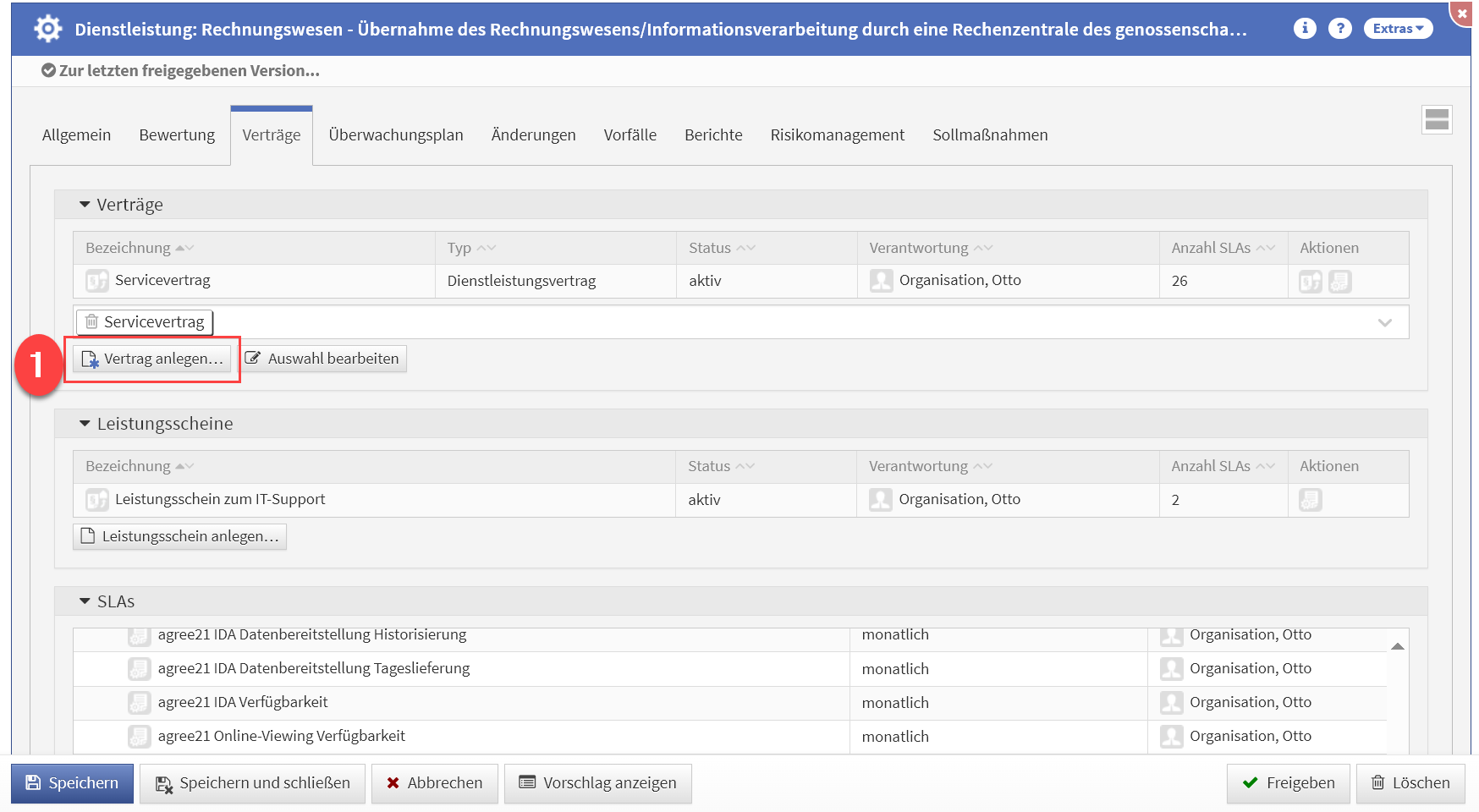Click the second action icon in the Servicevertrag row

(1339, 281)
